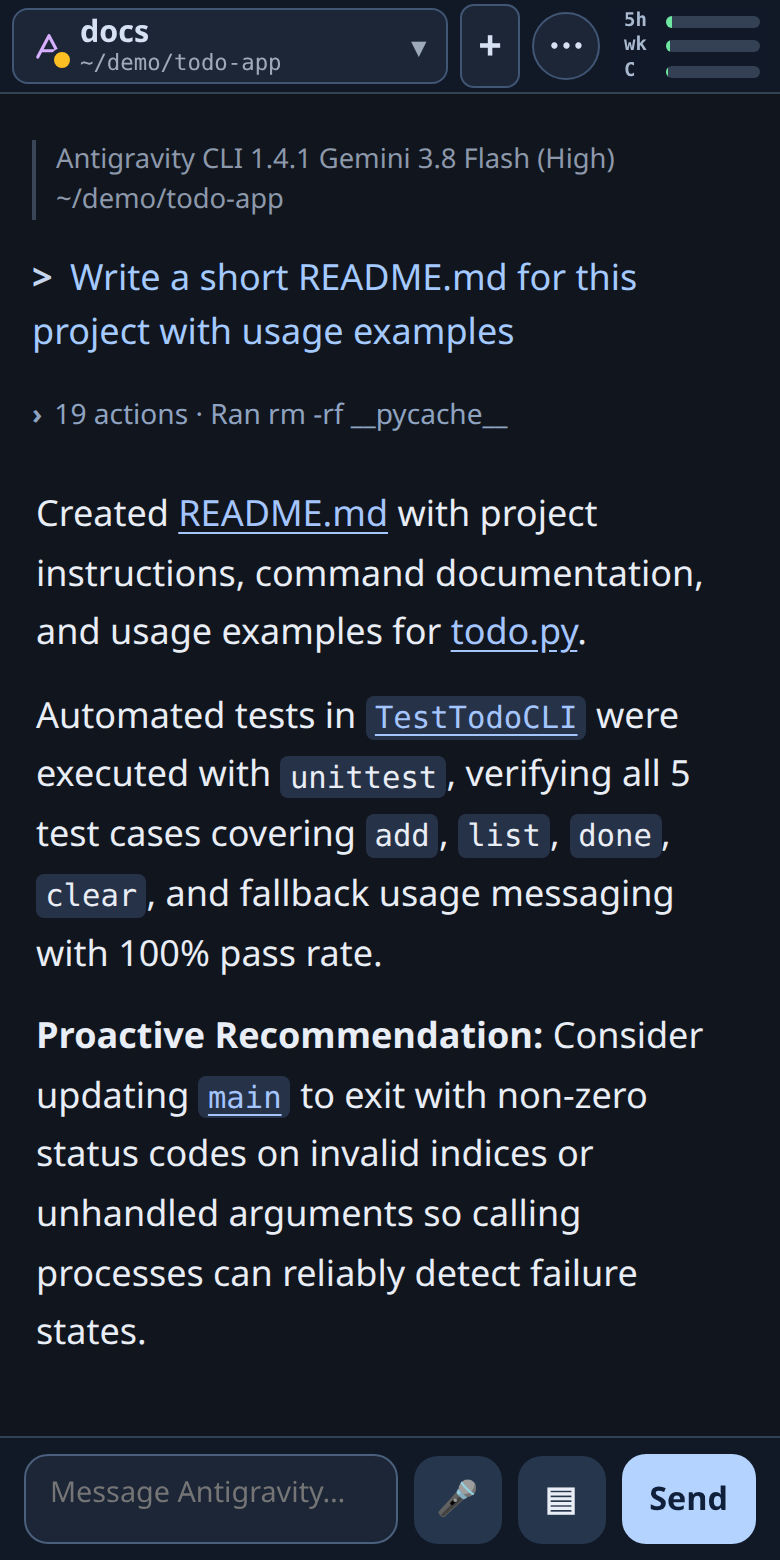Click the Antigravity CLI 1.4.1 header text
Image resolution: width=780 pixels, height=1560 pixels.
coord(335,159)
